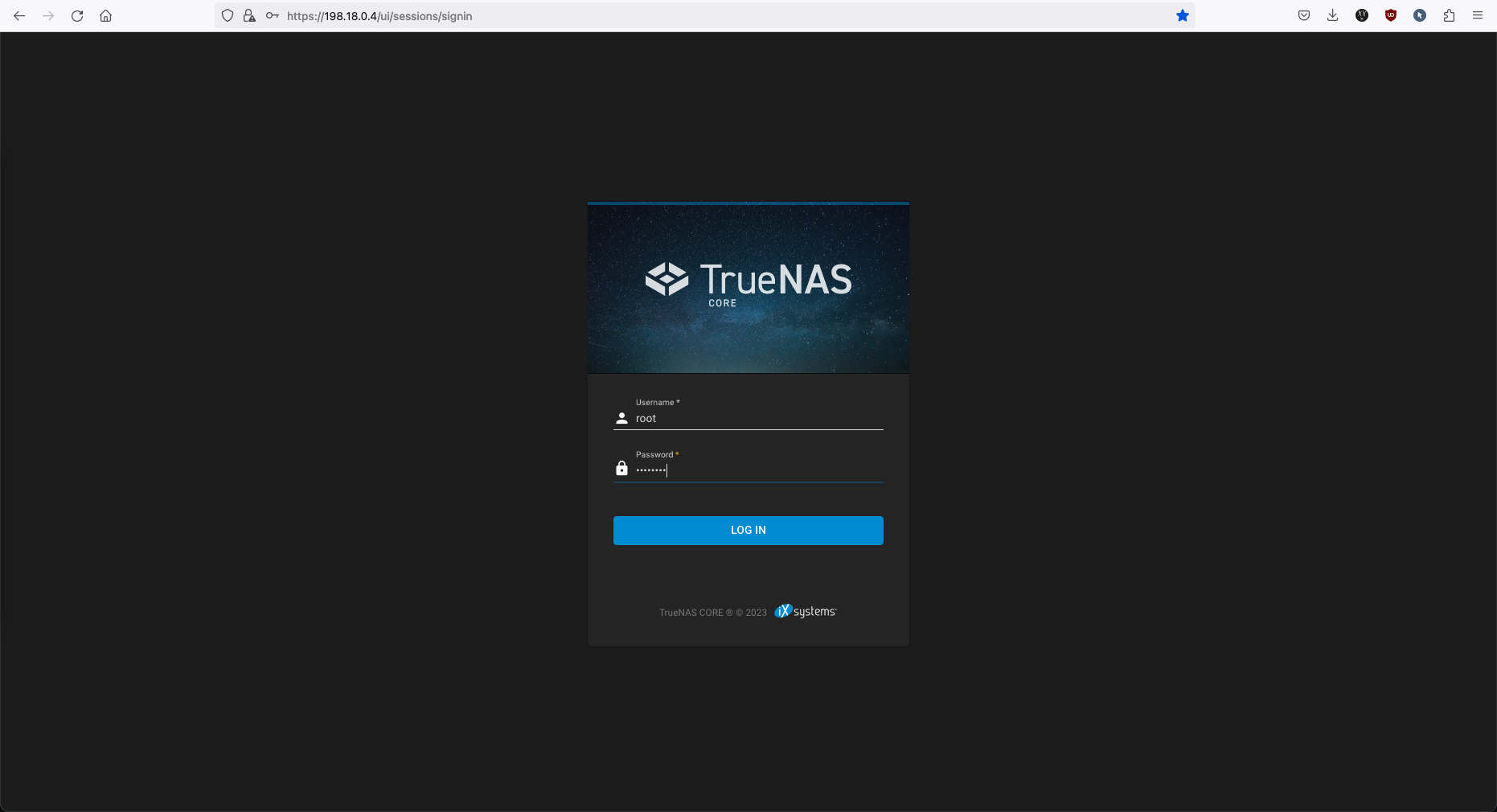Go to the browser home page
This screenshot has width=1497, height=812.
coord(105,16)
